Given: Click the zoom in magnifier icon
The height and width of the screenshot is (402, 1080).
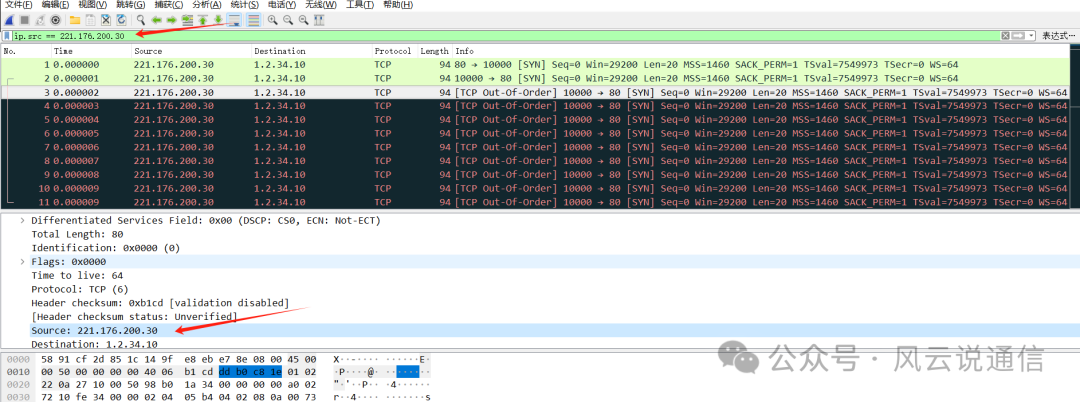Looking at the screenshot, I should click(x=272, y=20).
